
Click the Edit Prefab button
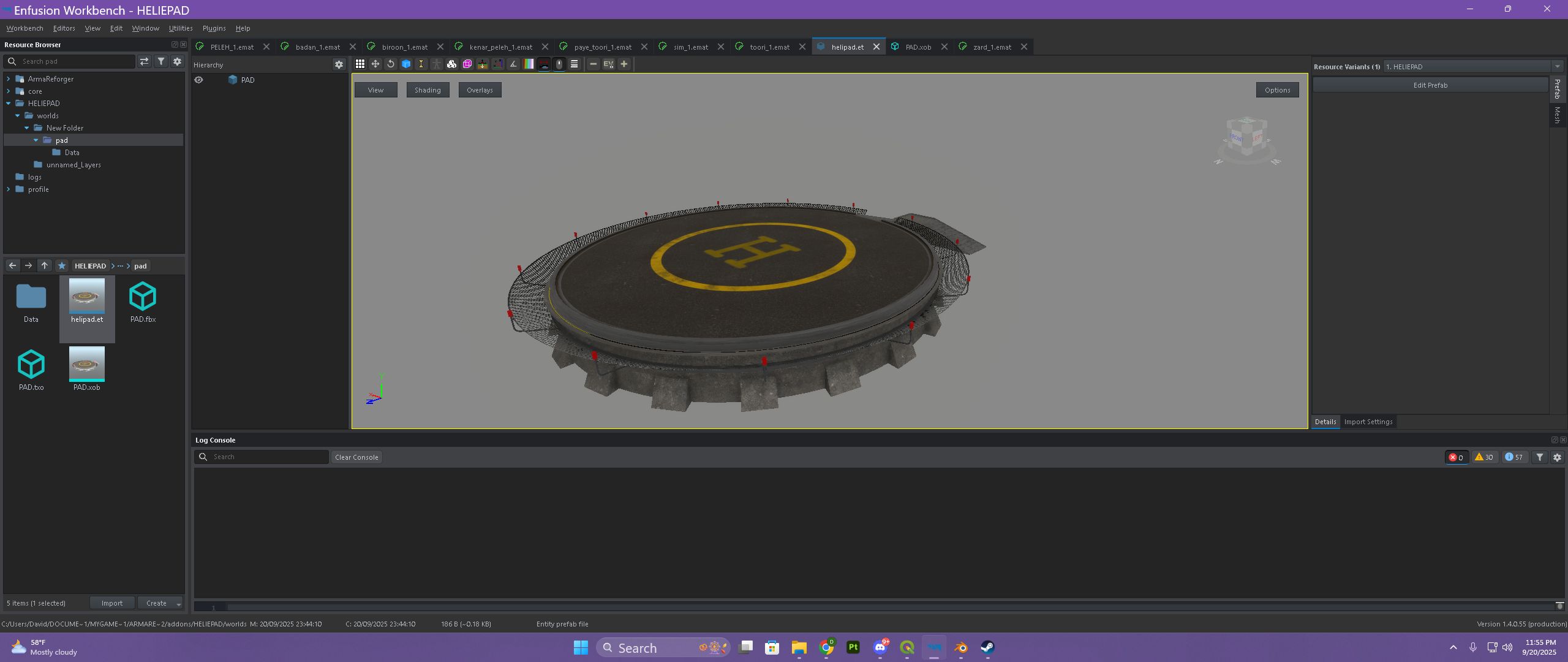coord(1430,85)
